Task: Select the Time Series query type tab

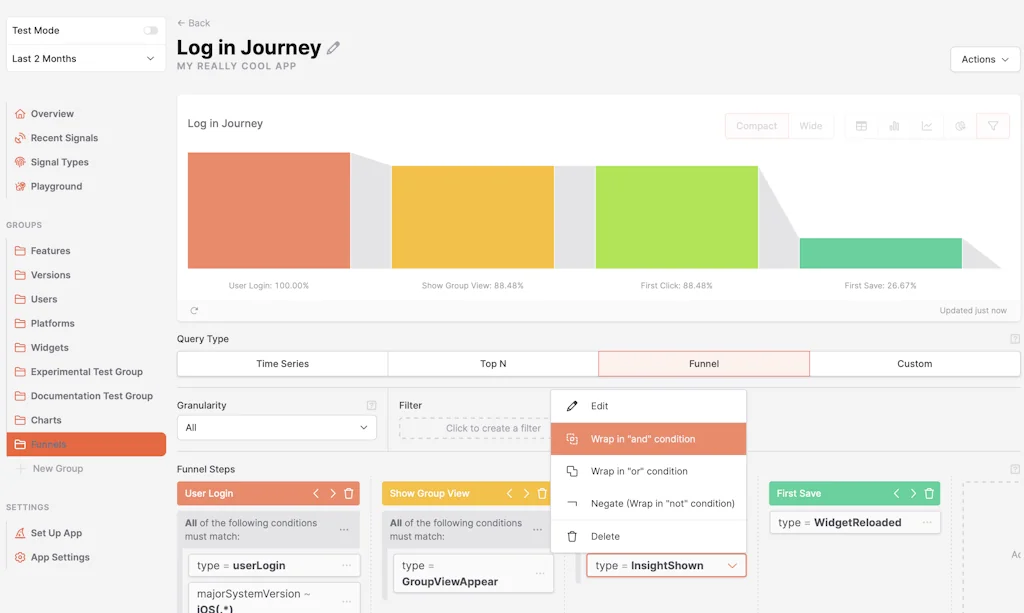Action: (x=282, y=364)
